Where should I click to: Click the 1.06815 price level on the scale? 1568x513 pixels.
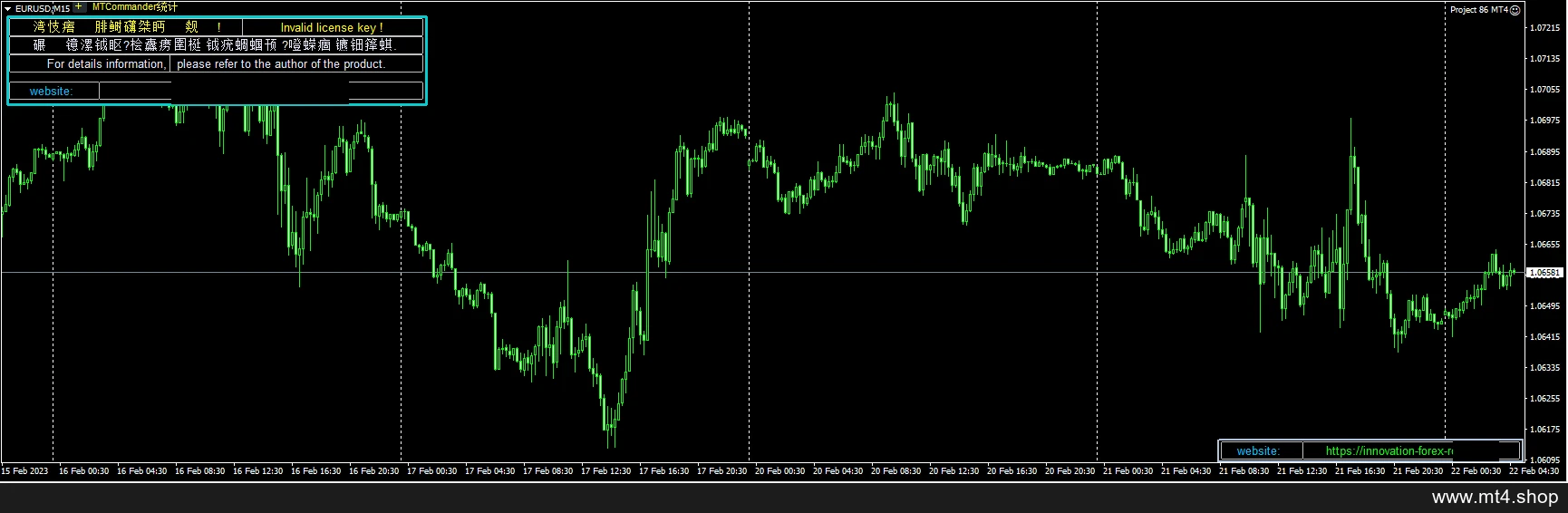1544,183
